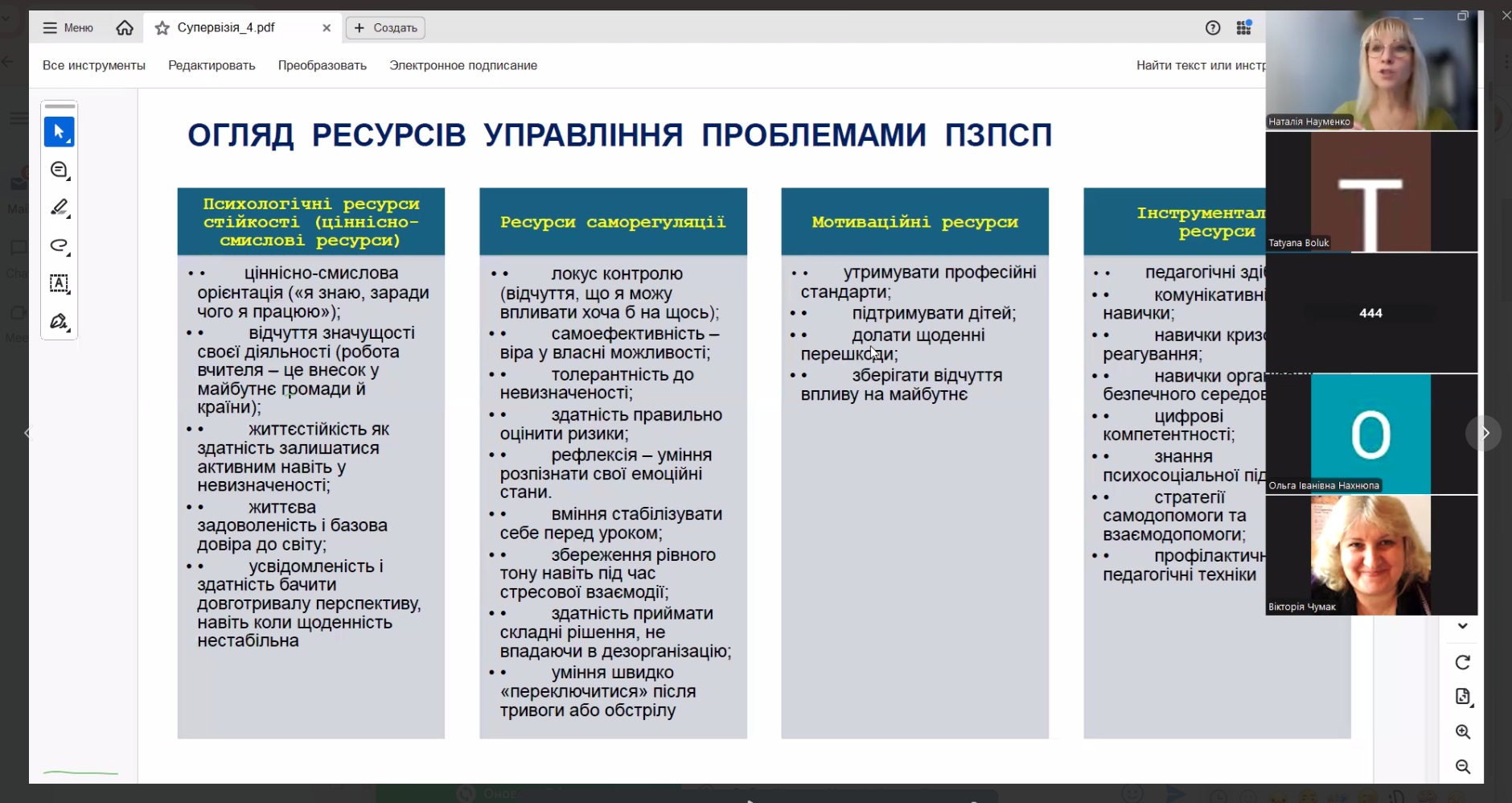Open the Редактировать menu
Image resolution: width=1512 pixels, height=803 pixels.
[x=212, y=65]
